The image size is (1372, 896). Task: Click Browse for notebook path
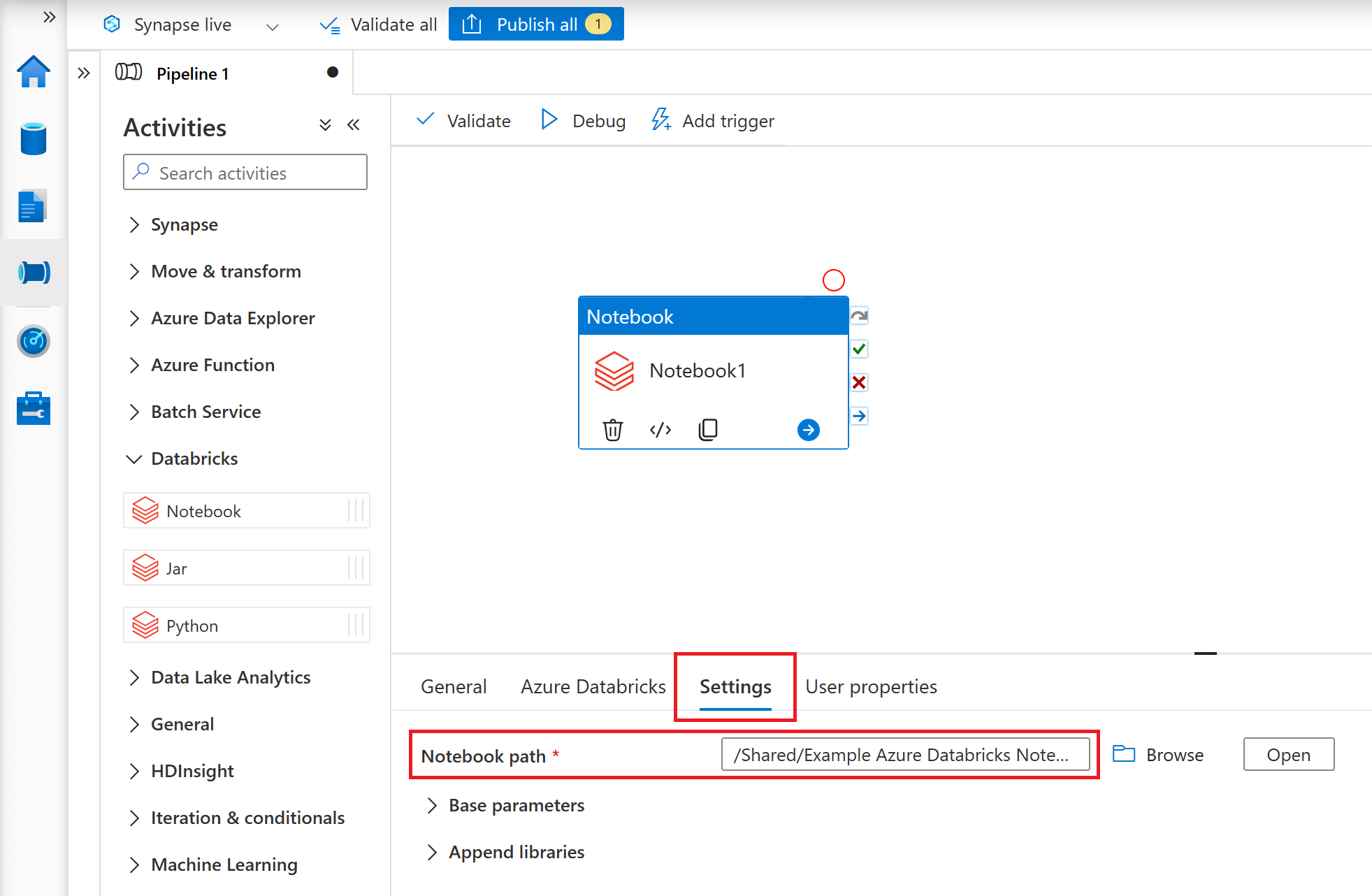coord(1158,755)
